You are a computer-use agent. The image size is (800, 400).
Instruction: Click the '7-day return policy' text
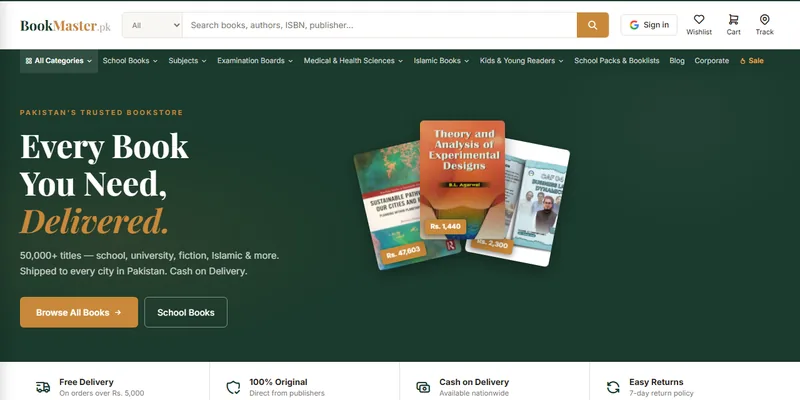click(661, 393)
